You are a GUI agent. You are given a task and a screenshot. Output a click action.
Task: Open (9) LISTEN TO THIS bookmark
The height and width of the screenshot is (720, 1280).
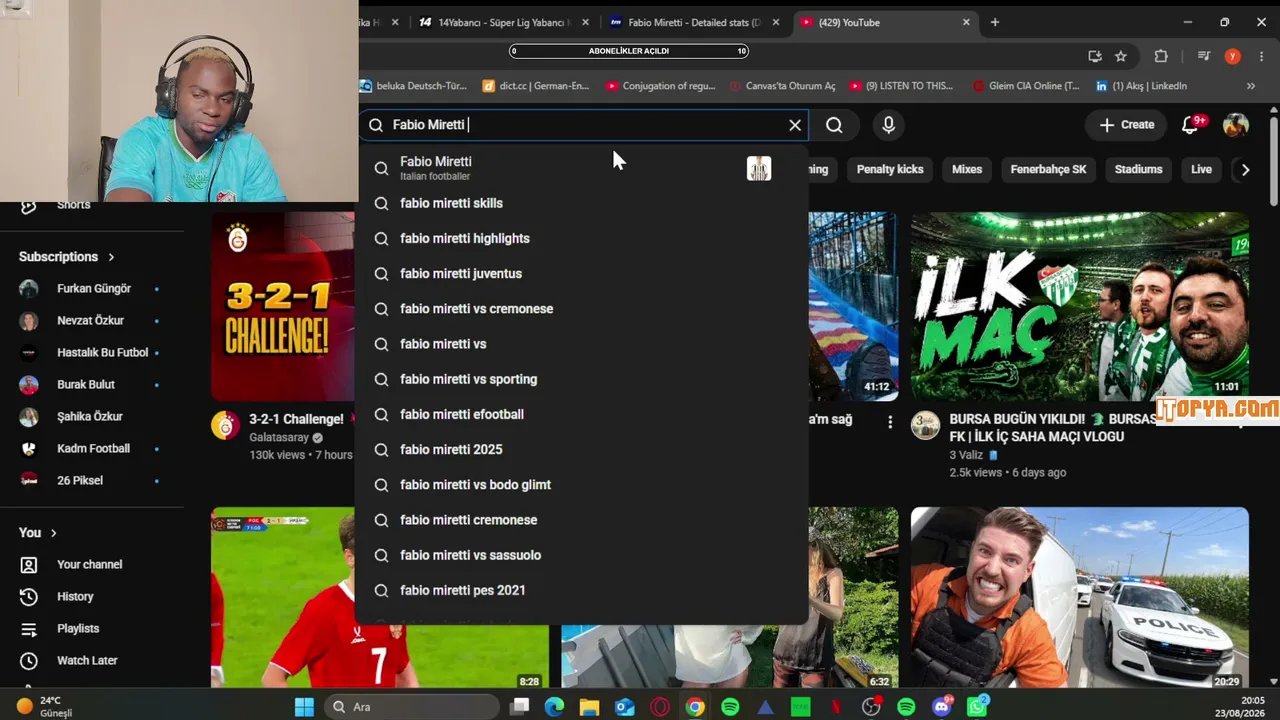point(901,86)
